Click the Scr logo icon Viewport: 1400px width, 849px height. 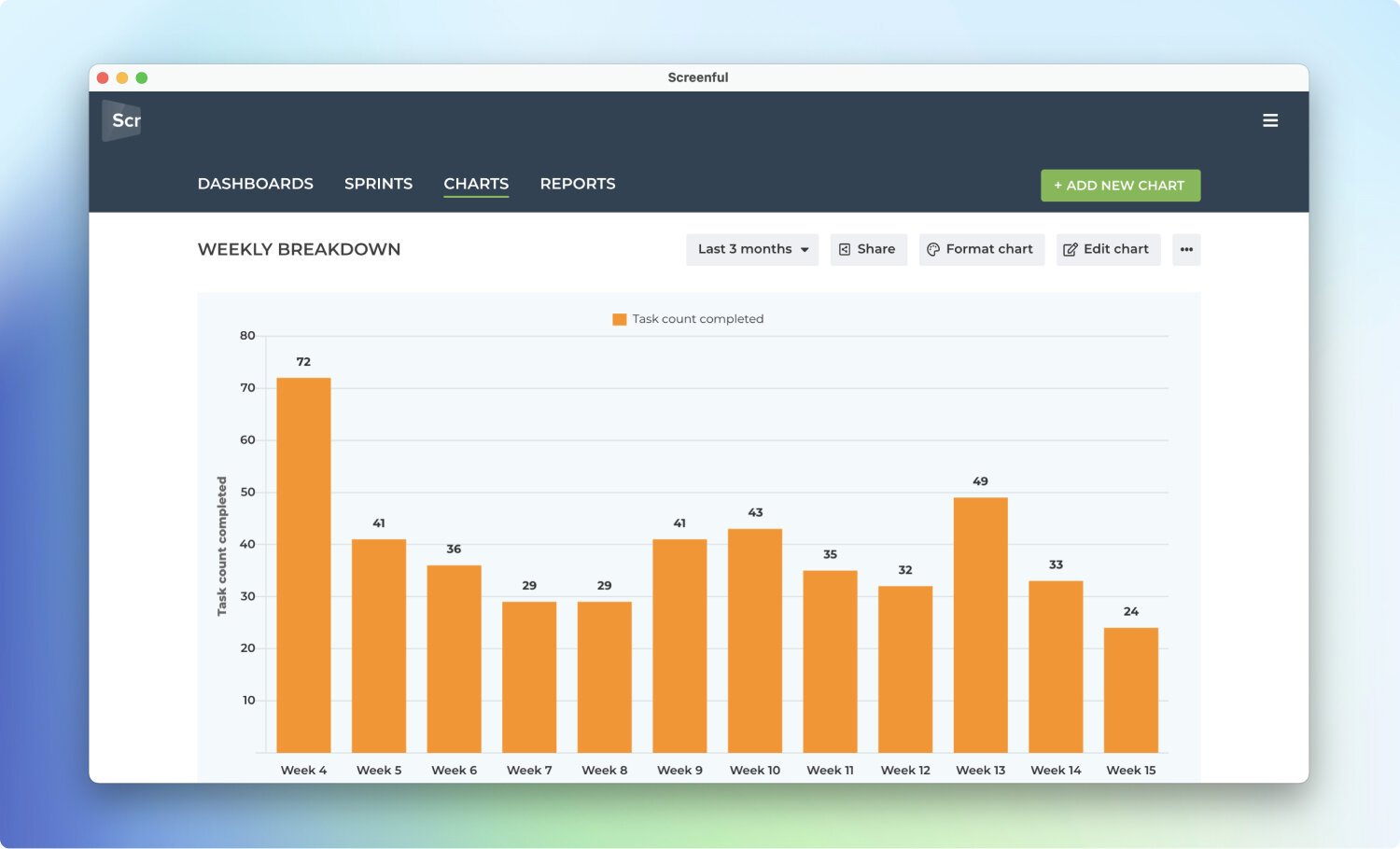coord(121,120)
